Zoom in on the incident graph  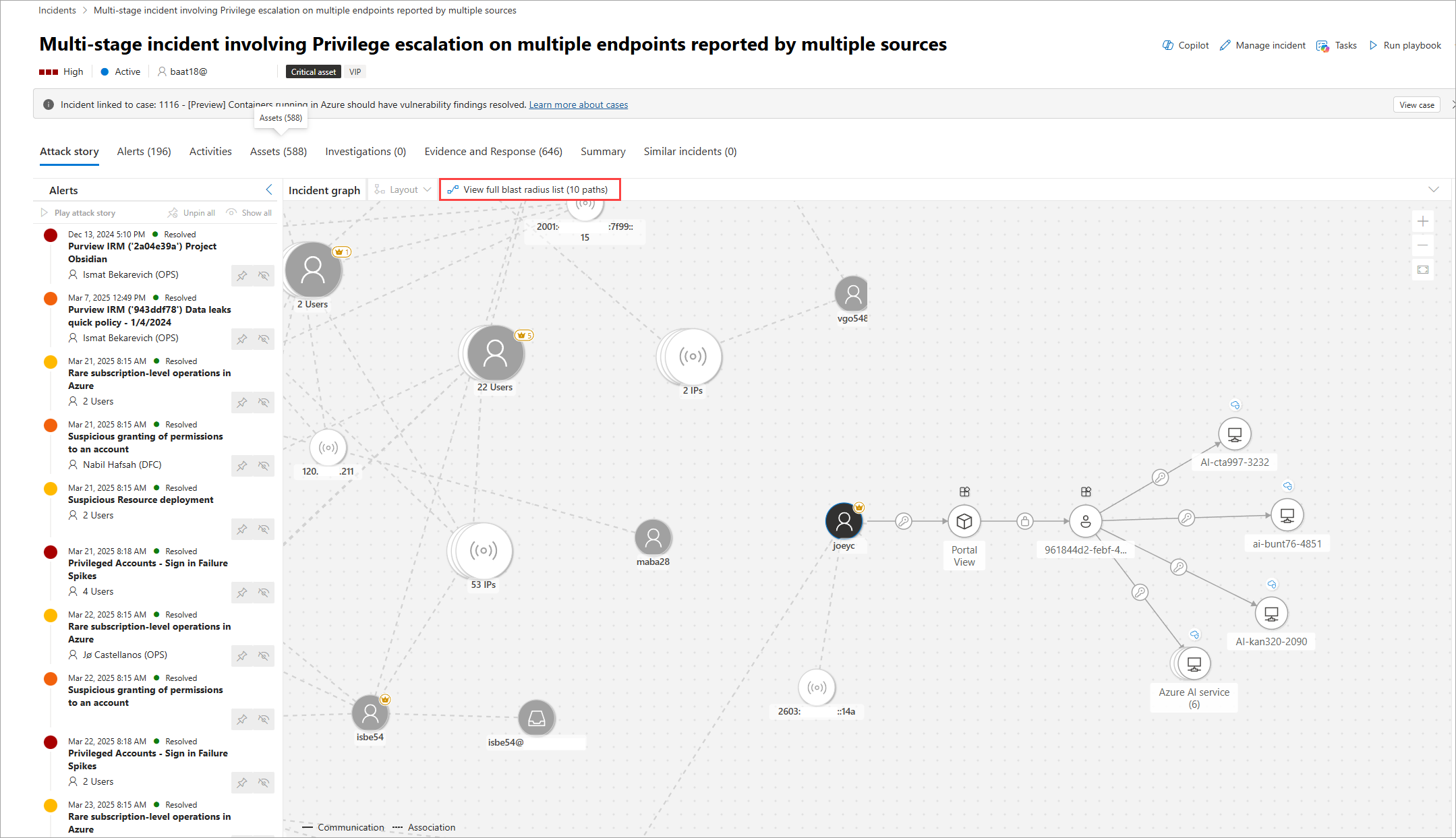point(1423,221)
